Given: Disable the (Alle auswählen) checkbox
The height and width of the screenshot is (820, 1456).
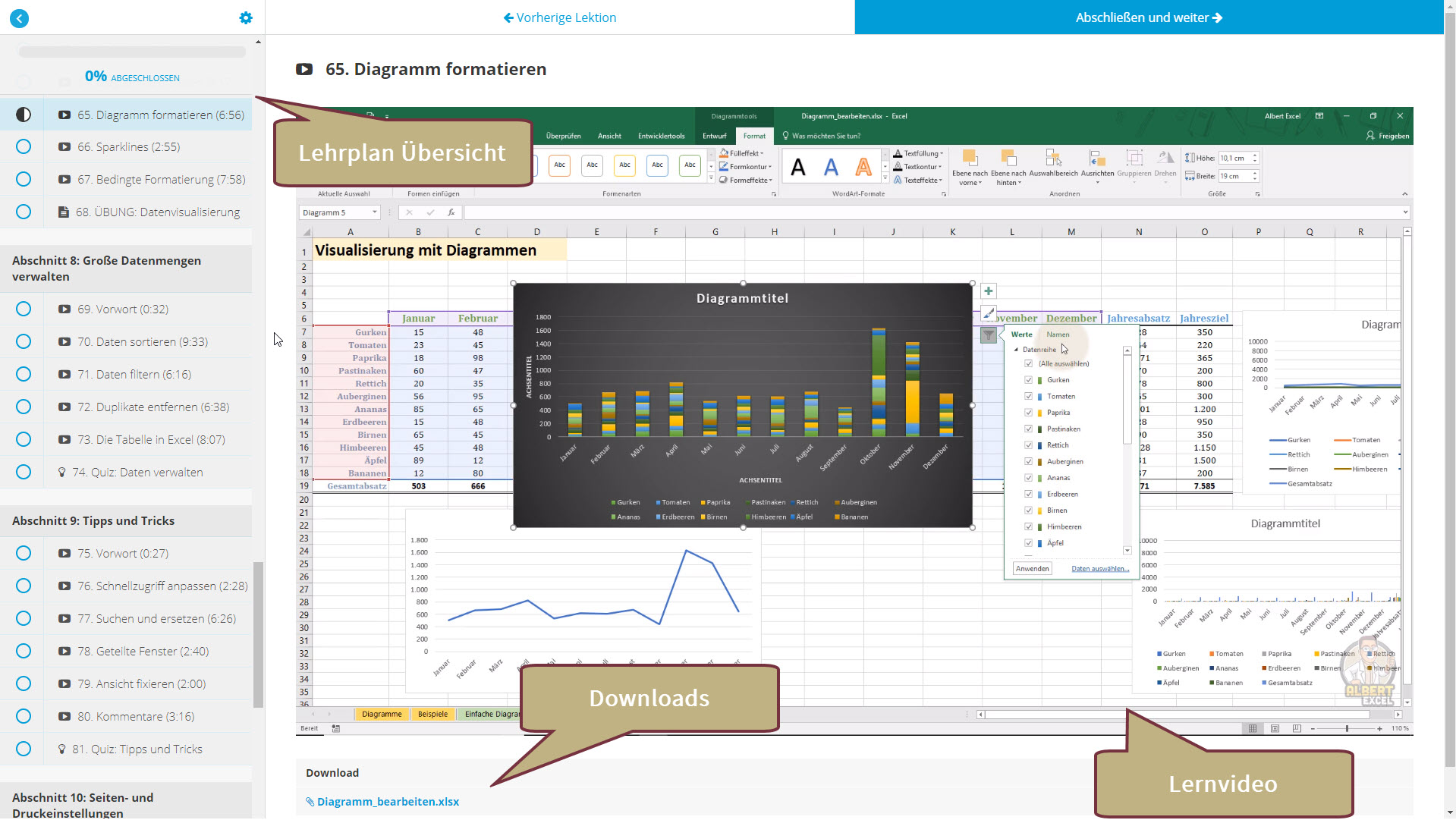Looking at the screenshot, I should (1029, 363).
